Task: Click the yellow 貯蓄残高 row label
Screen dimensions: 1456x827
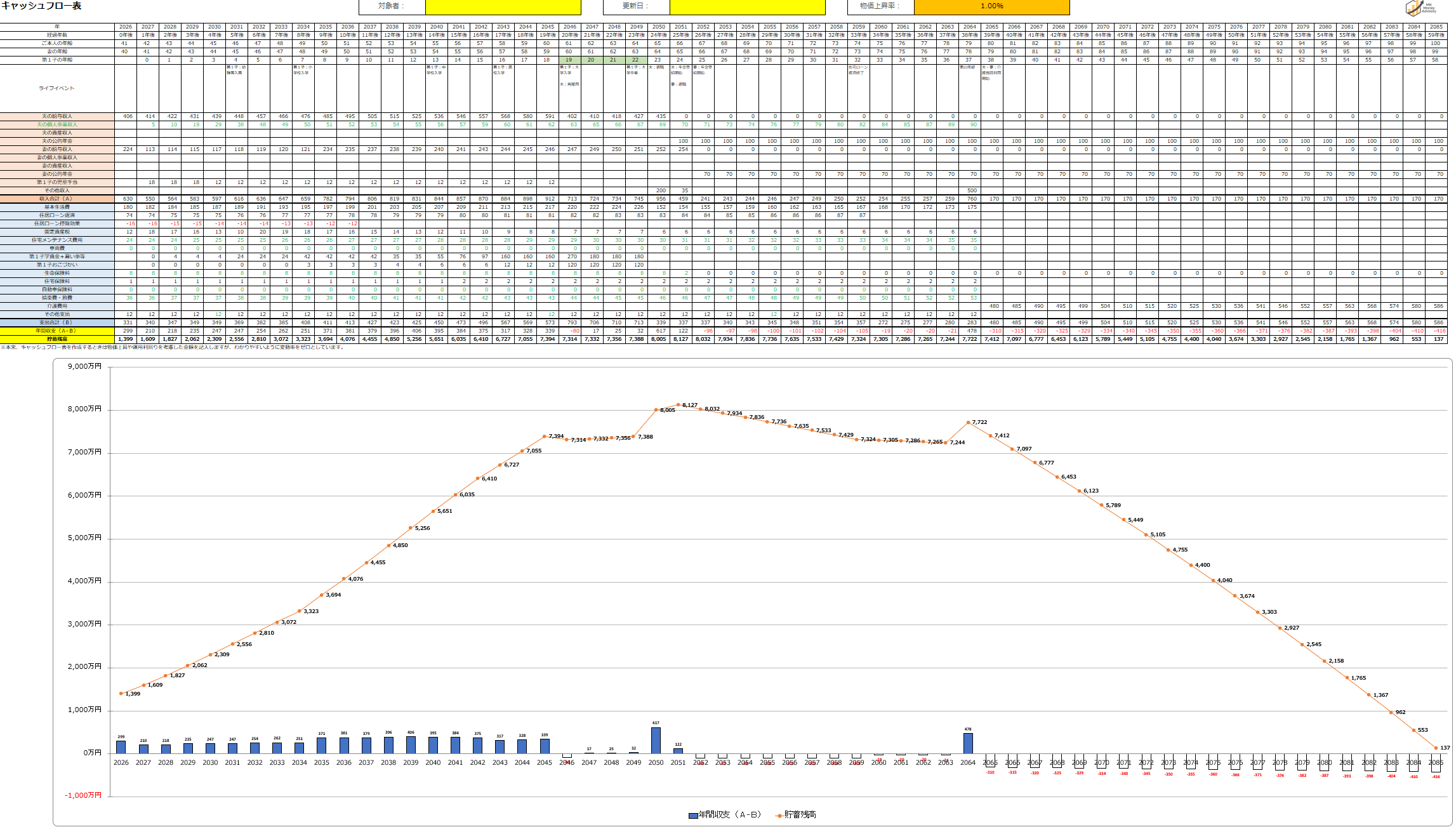Action: point(56,339)
